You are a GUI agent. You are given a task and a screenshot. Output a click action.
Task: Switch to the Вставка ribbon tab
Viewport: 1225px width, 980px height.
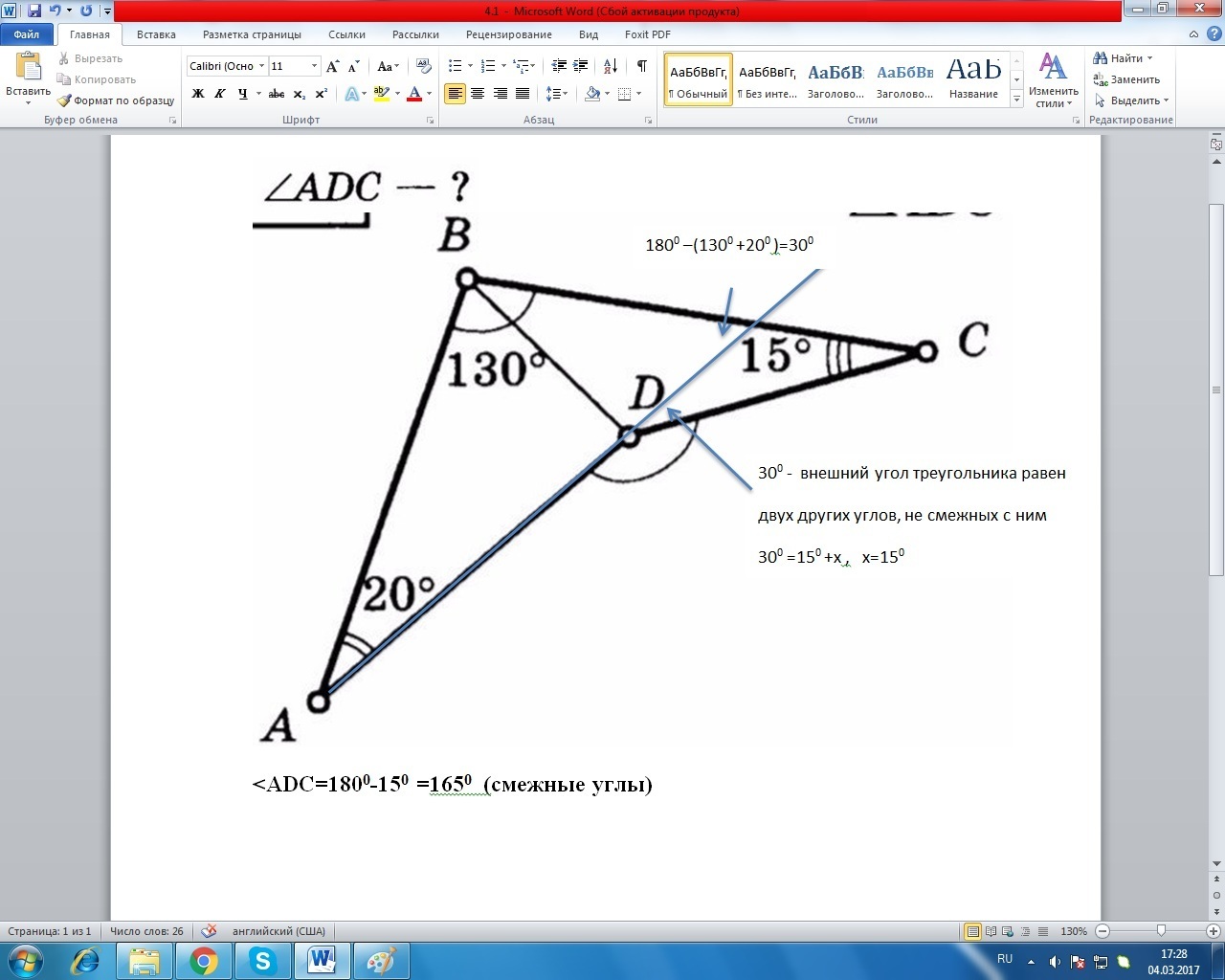point(156,34)
